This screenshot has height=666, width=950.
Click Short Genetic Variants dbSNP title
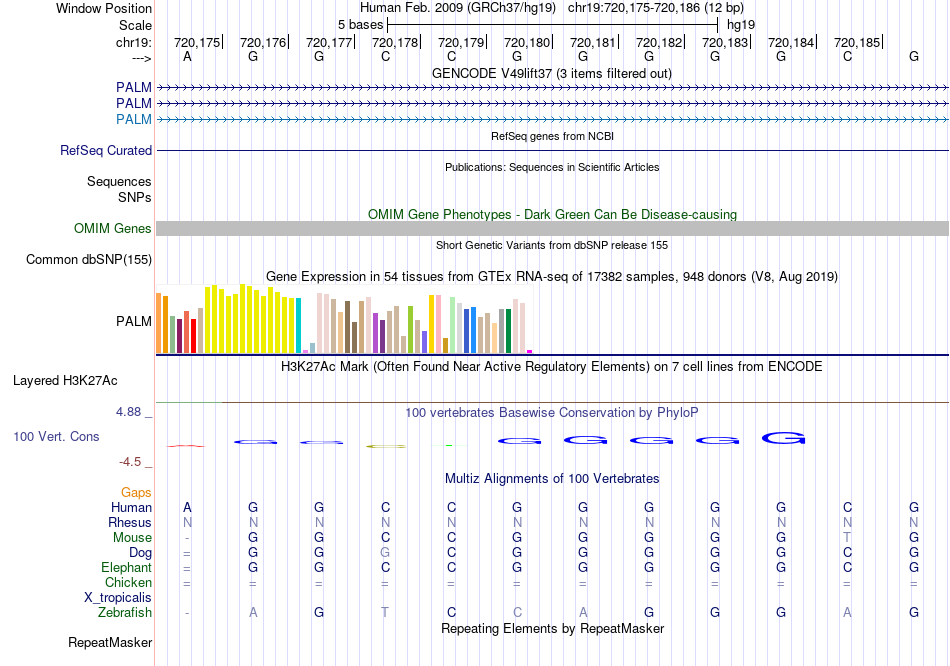[x=552, y=245]
